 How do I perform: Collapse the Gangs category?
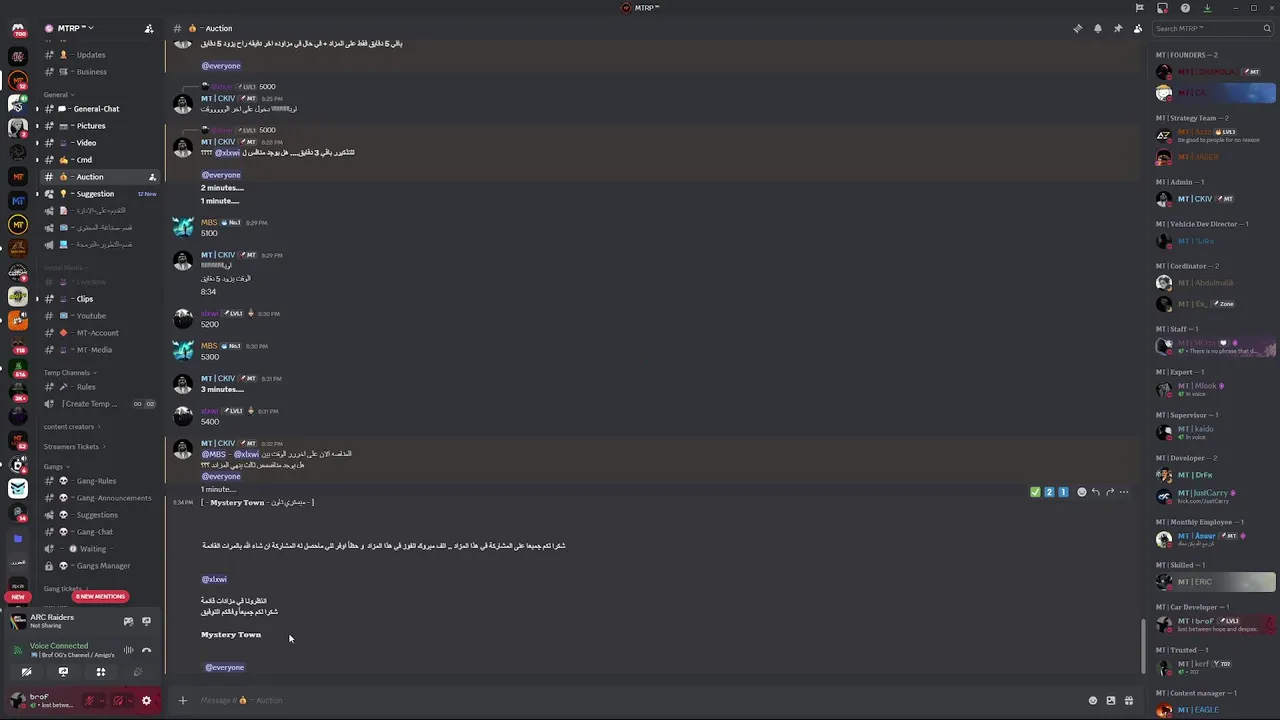(54, 466)
